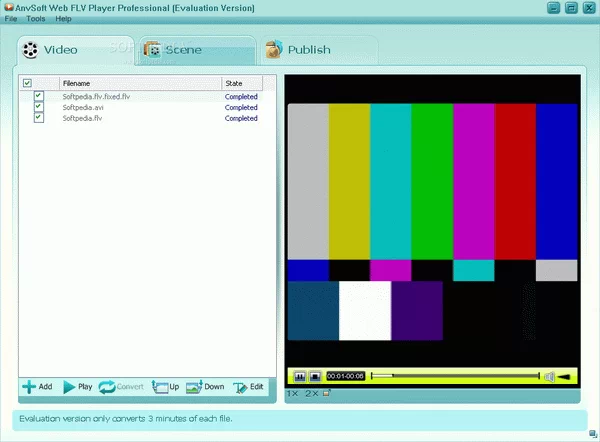Close the AnvSoft window
This screenshot has height=442, width=600.
click(x=589, y=8)
